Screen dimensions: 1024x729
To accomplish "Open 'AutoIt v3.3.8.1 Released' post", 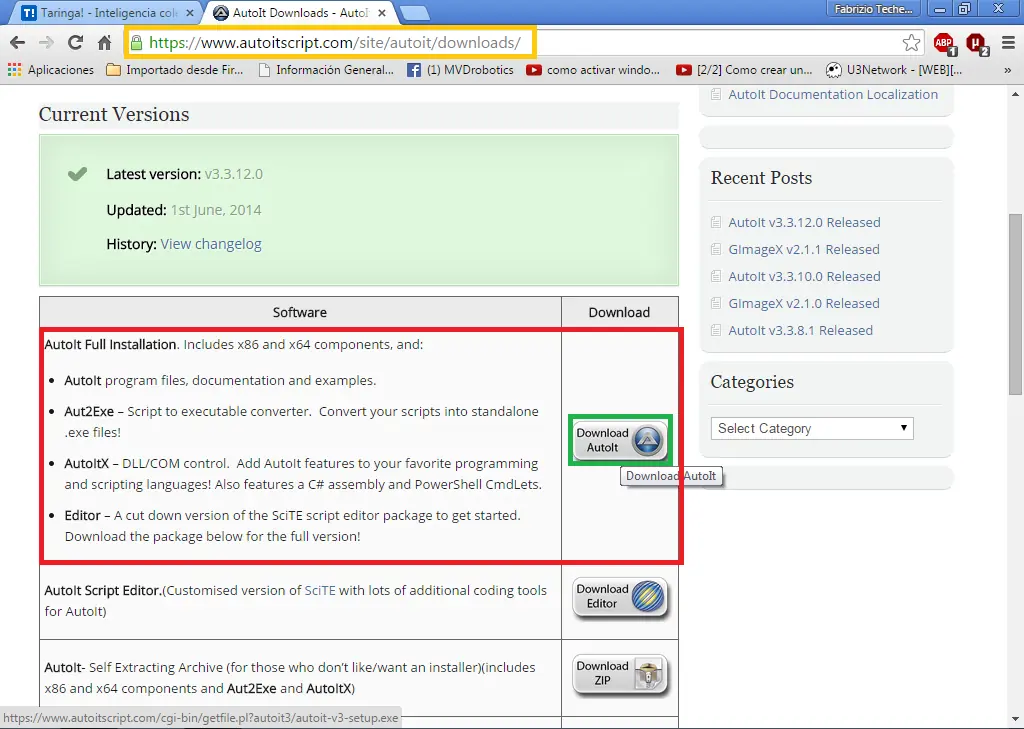I will (x=800, y=331).
